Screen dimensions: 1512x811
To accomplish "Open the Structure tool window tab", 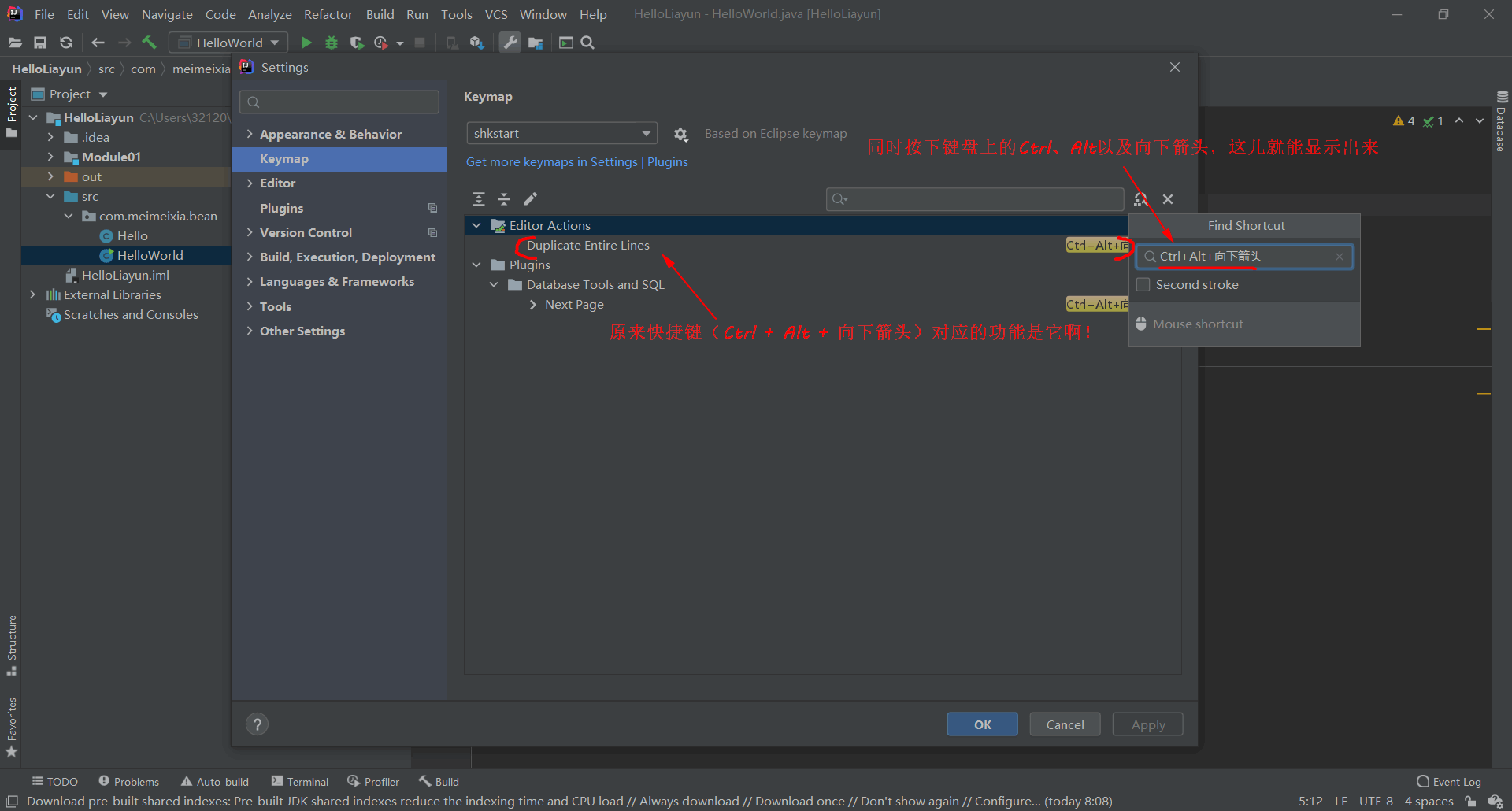I will coord(11,644).
